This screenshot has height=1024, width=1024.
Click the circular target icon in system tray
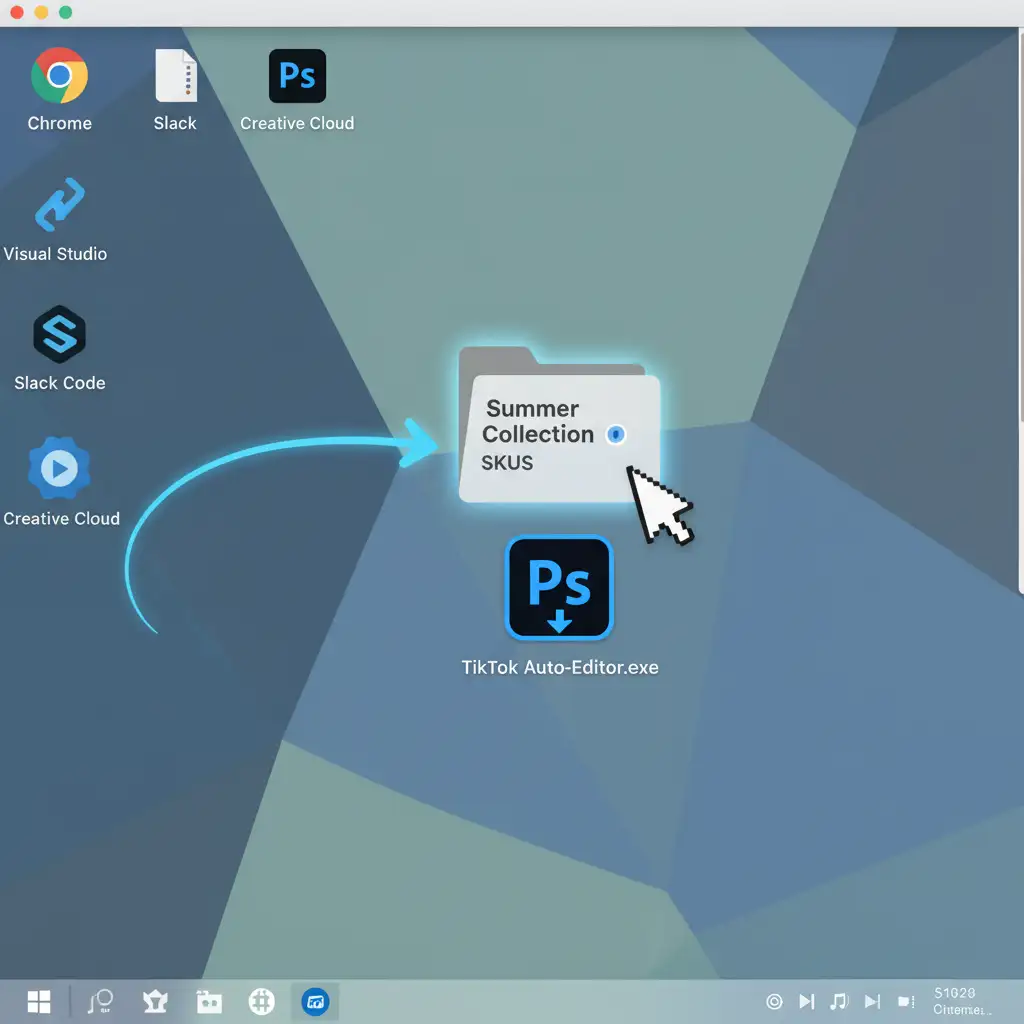coord(773,1001)
